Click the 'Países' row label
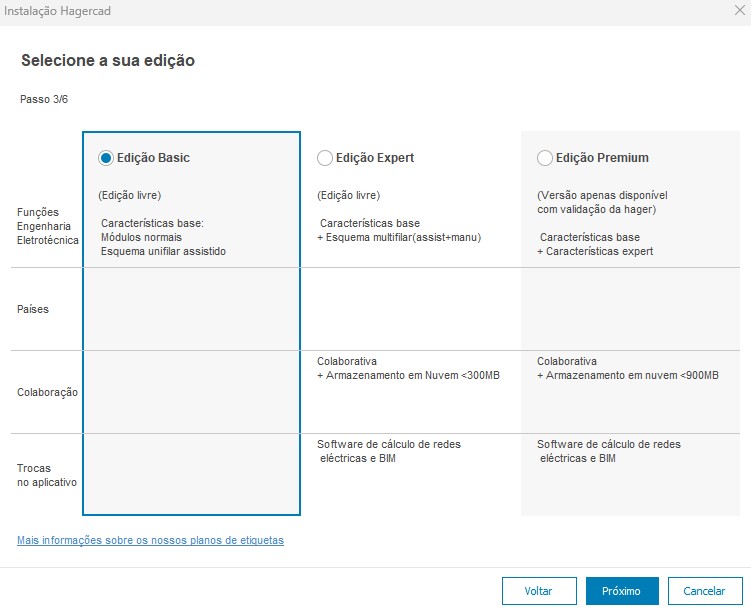Viewport: 751px width, 615px height. point(33,309)
